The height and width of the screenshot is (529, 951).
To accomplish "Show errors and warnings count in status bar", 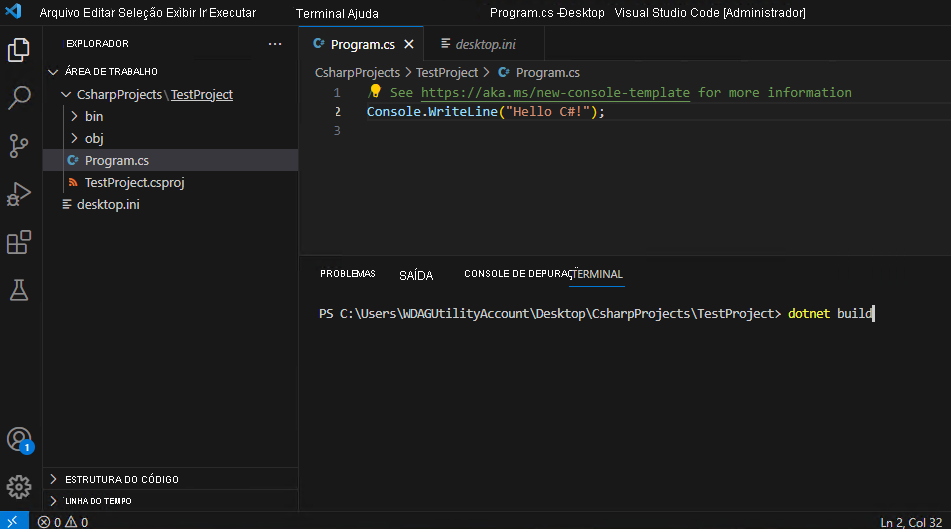I will (63, 522).
